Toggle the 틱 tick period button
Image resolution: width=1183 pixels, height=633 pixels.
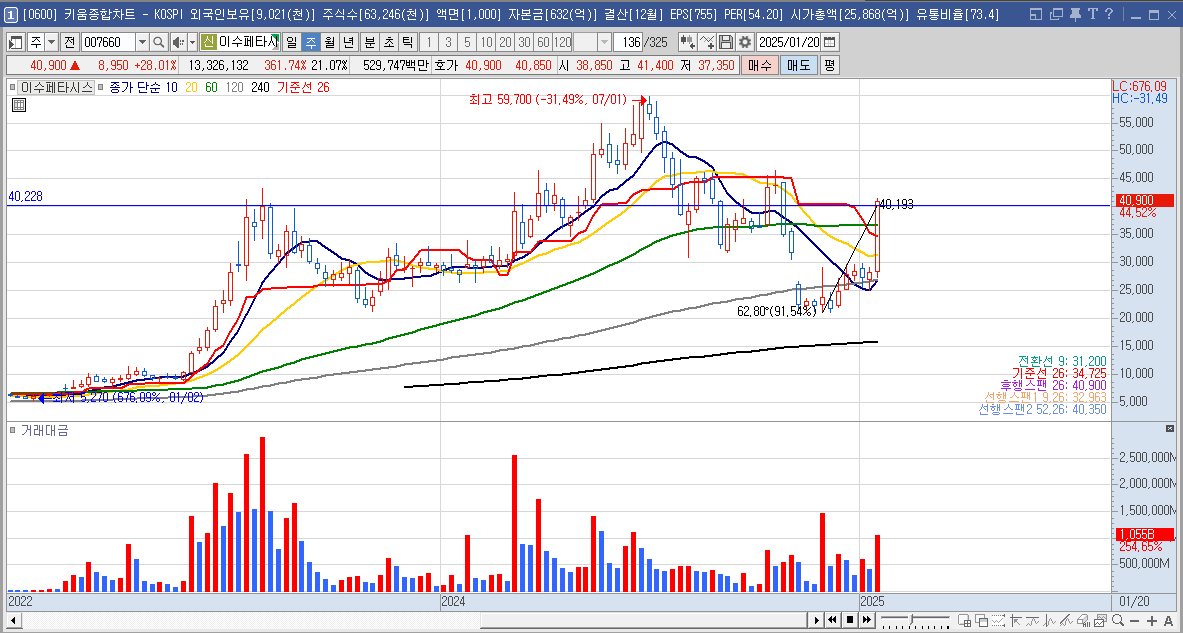pos(407,42)
